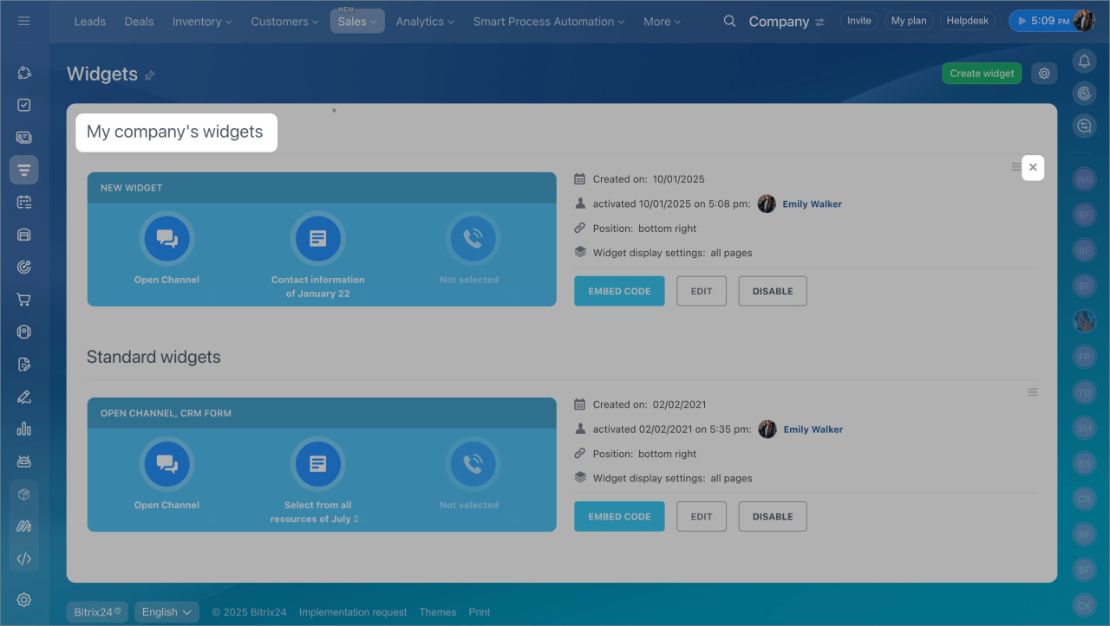Click the Implementation request footer link
Screen dimensions: 1110x626
(353, 612)
